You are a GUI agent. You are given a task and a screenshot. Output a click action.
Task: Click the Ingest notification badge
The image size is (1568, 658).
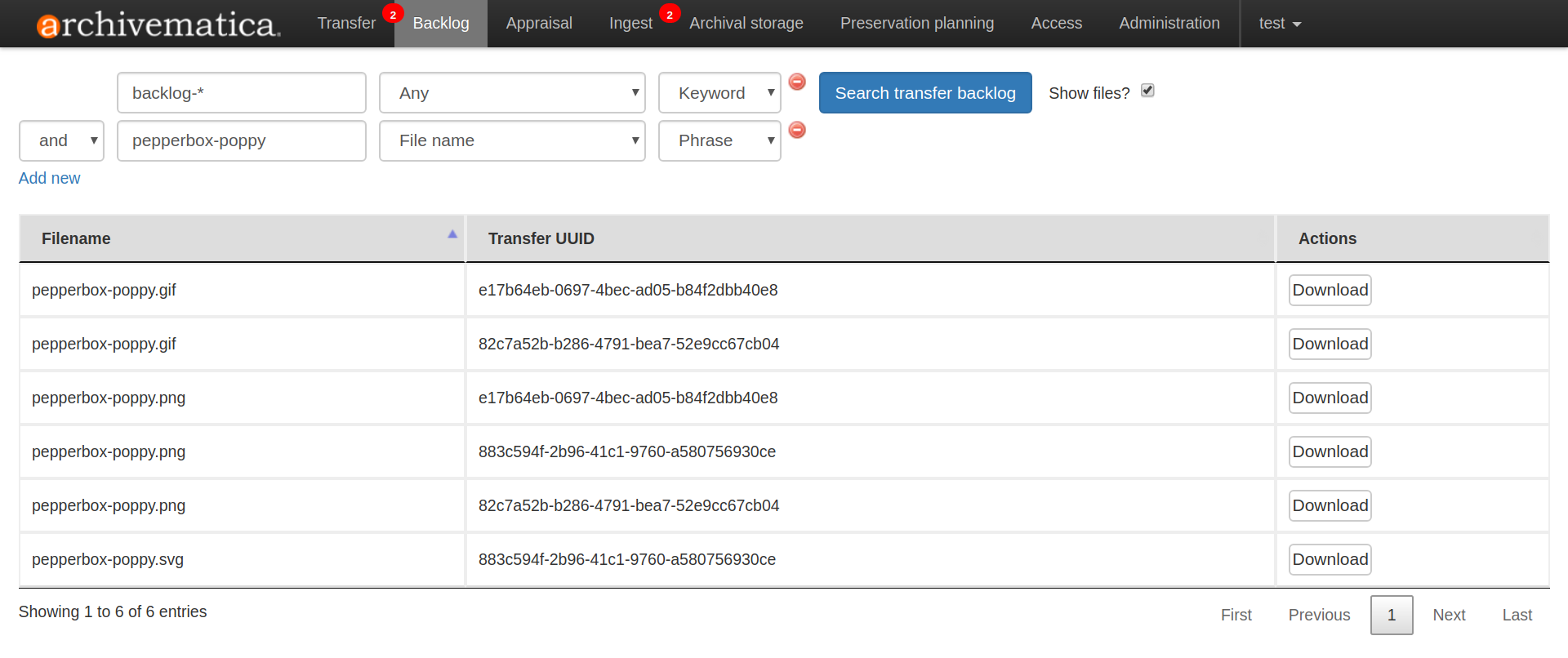(670, 14)
